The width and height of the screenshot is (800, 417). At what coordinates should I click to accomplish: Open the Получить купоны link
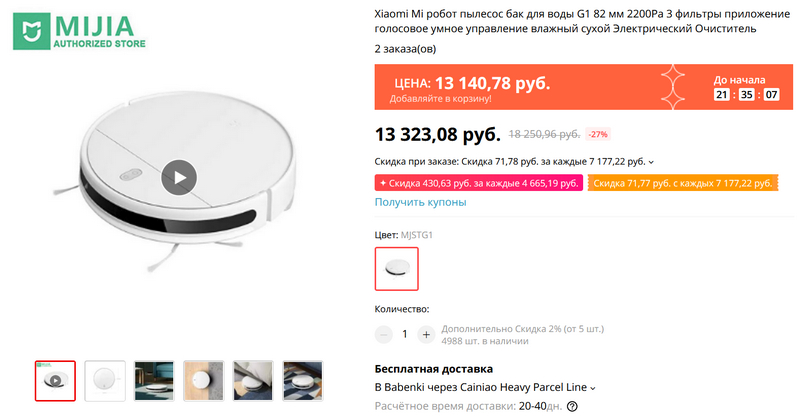point(420,202)
